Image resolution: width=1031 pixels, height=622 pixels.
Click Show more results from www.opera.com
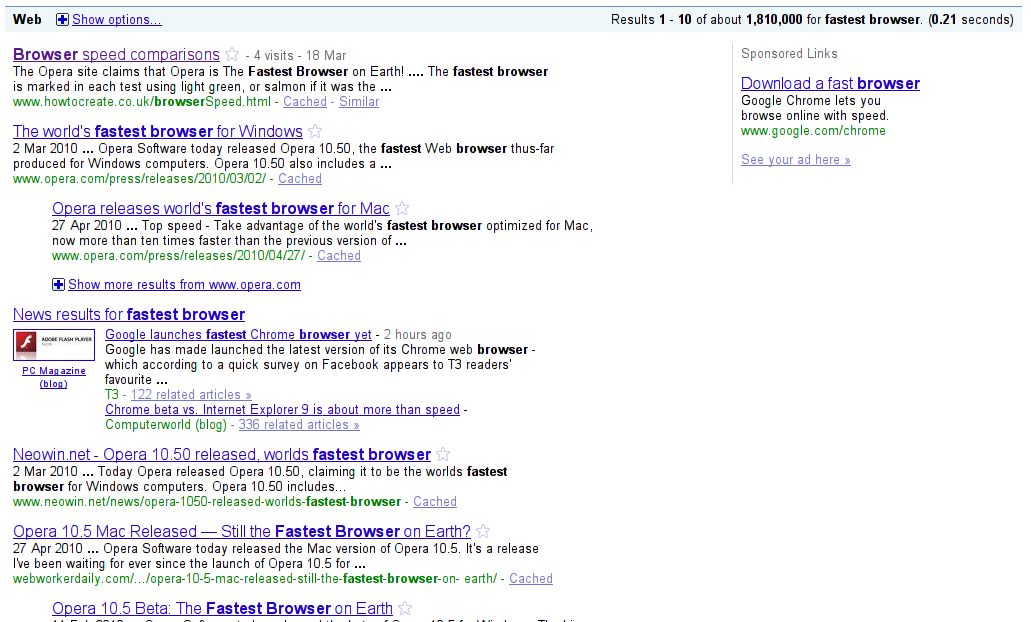click(184, 285)
